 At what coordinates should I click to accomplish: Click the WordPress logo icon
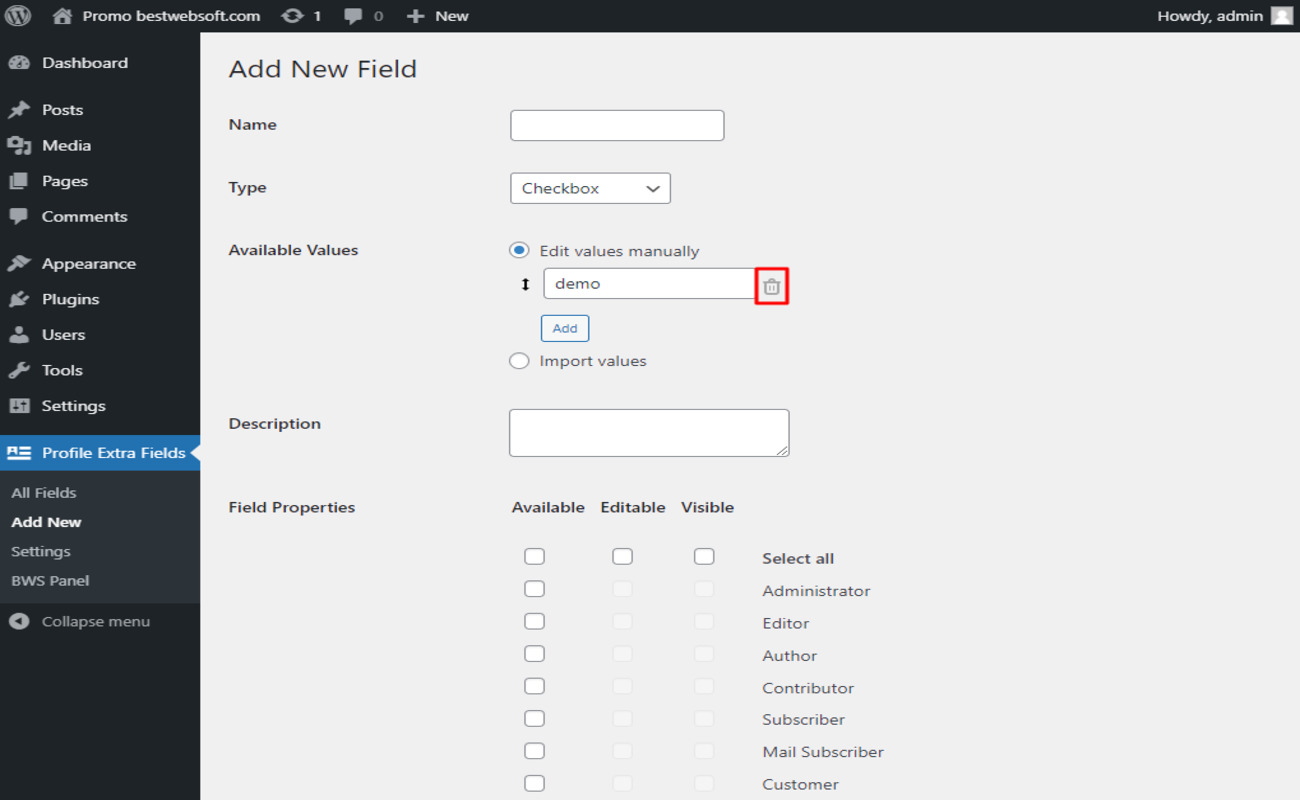click(18, 16)
